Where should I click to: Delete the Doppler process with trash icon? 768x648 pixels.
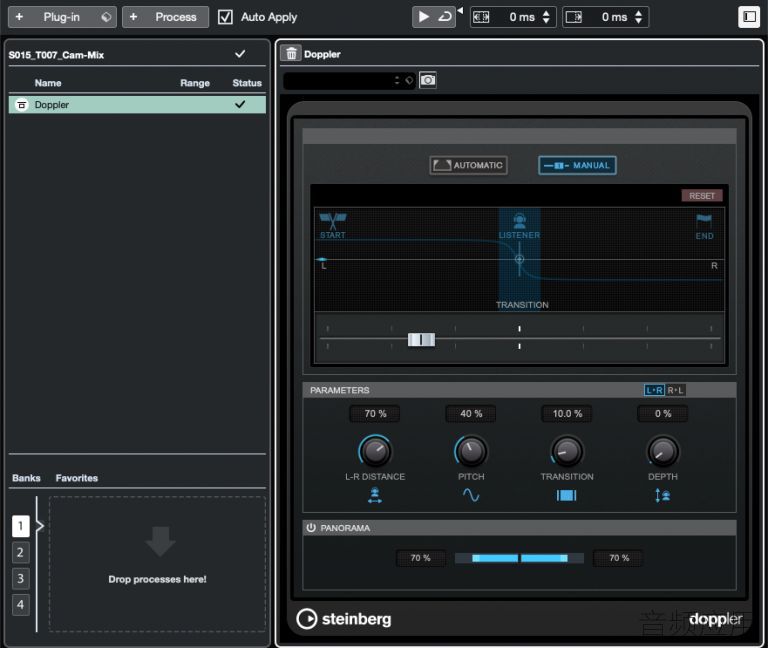(291, 53)
